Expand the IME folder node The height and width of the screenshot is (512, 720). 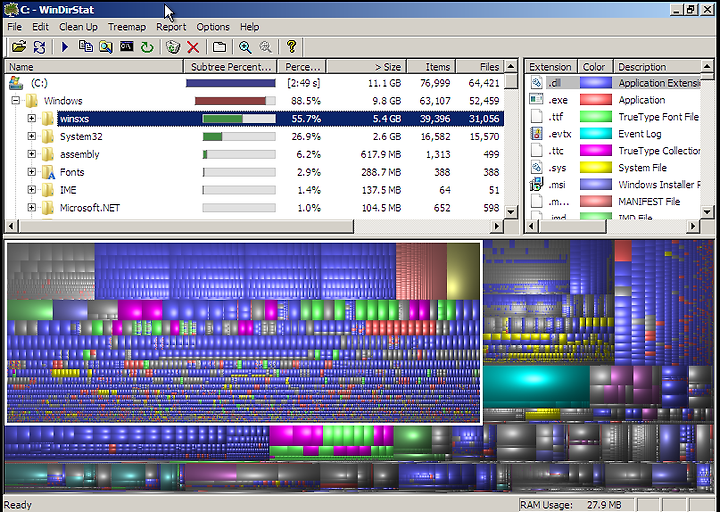pyautogui.click(x=31, y=190)
